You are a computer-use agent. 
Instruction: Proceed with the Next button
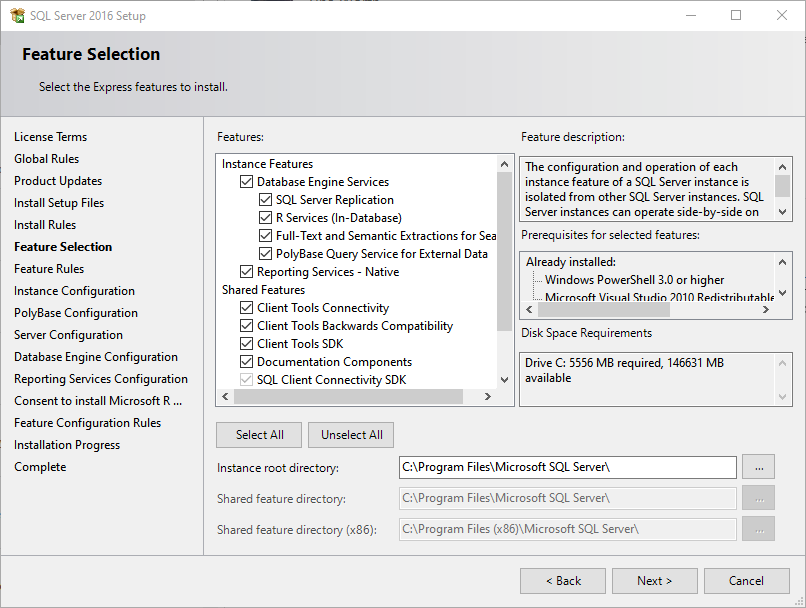(654, 581)
